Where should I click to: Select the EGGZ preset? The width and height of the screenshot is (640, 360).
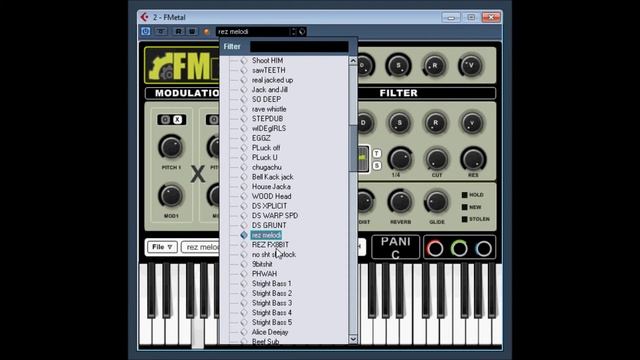tap(261, 138)
